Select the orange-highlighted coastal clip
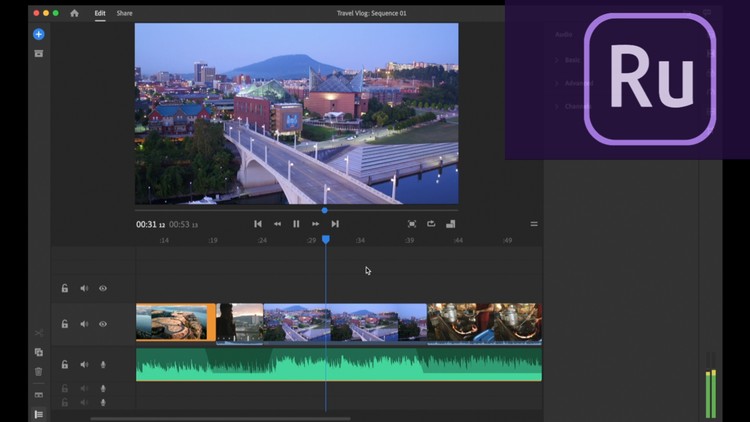 coord(176,322)
